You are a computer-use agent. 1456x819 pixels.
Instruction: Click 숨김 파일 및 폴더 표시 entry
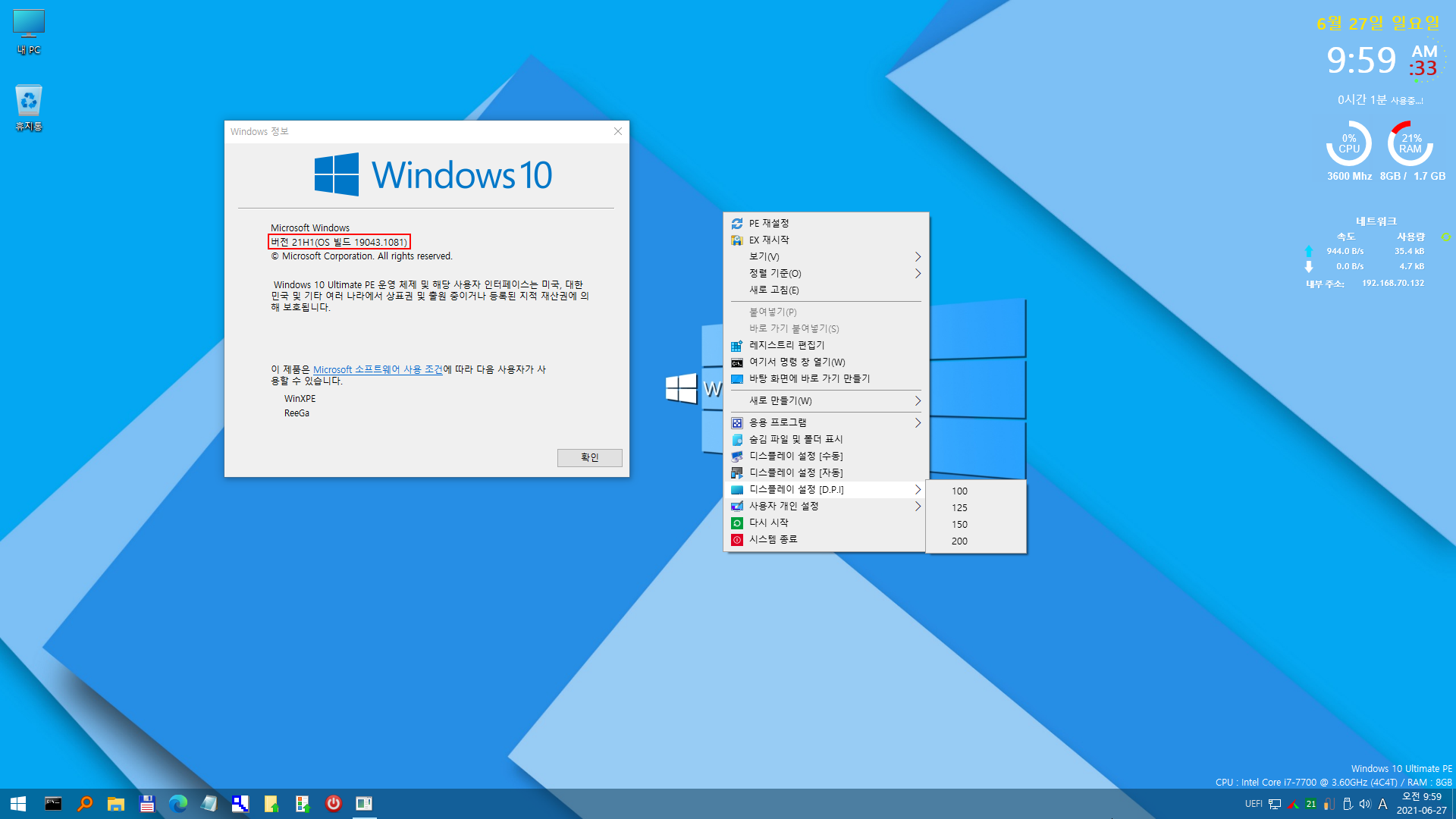coord(795,439)
